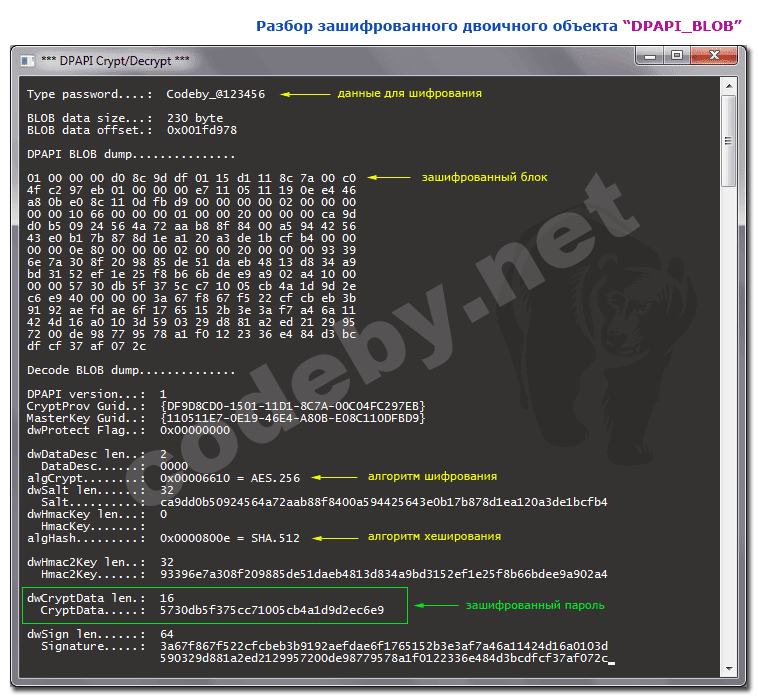
Task: Click the first Signature line starting '3a67f867'
Action: [384, 646]
